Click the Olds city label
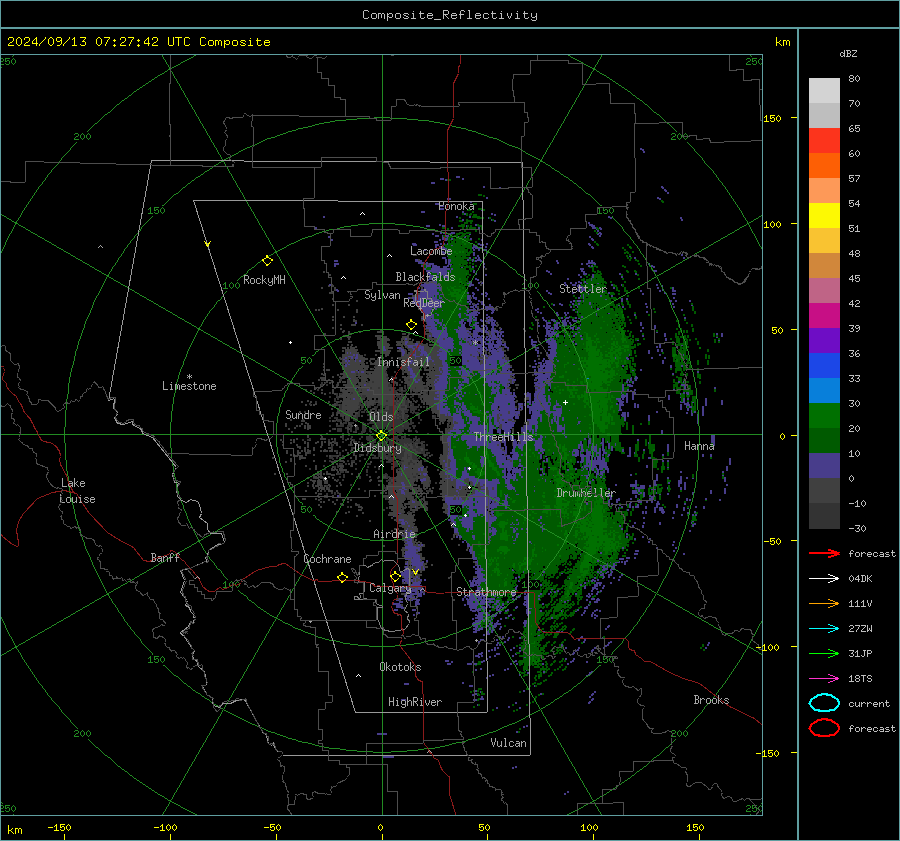Screen dimensions: 900x841 pyautogui.click(x=381, y=417)
